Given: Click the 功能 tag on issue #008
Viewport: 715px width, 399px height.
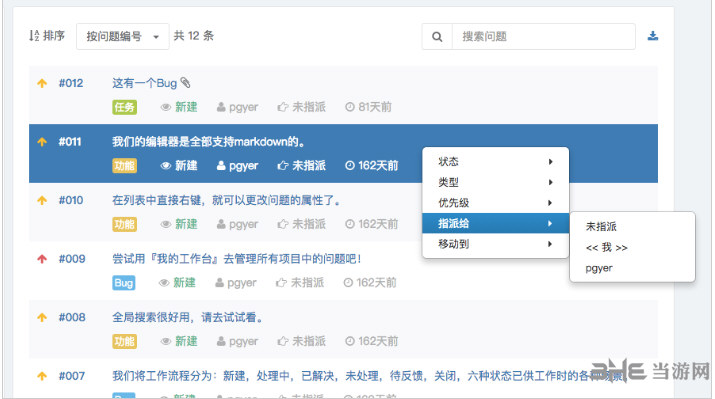Looking at the screenshot, I should (124, 341).
